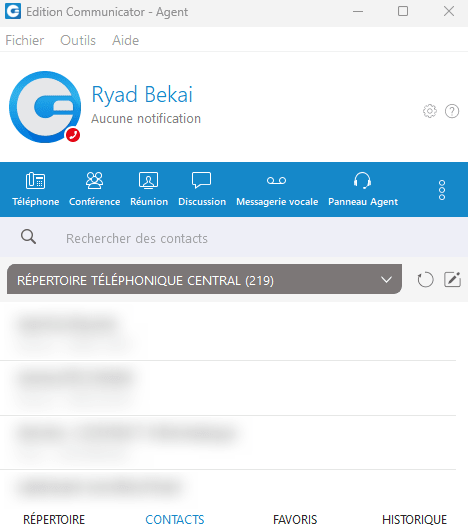Switch to the FAVORIS tab
Viewport: 468px width, 532px height.
click(x=295, y=519)
